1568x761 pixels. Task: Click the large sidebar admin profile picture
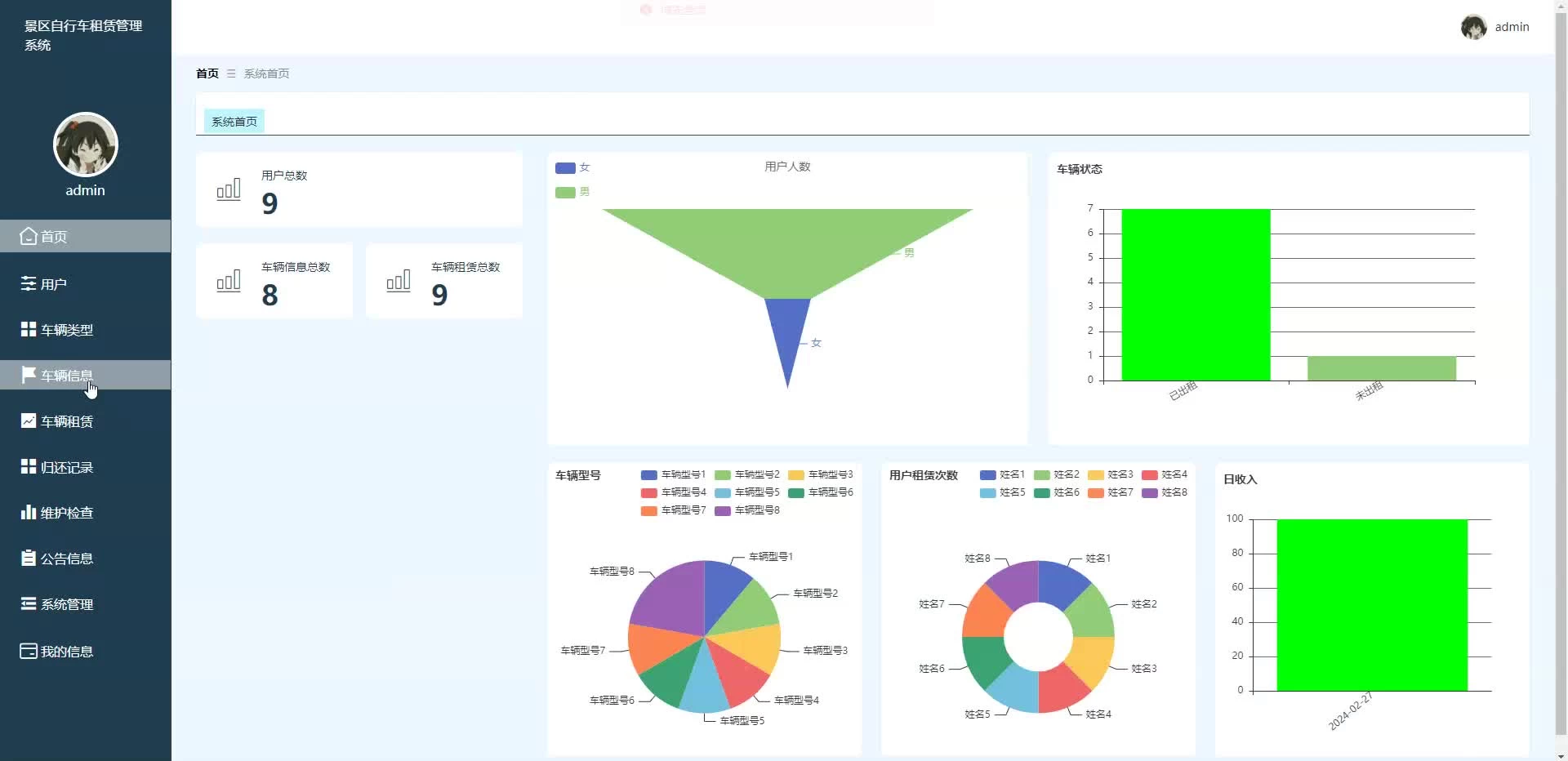(86, 145)
